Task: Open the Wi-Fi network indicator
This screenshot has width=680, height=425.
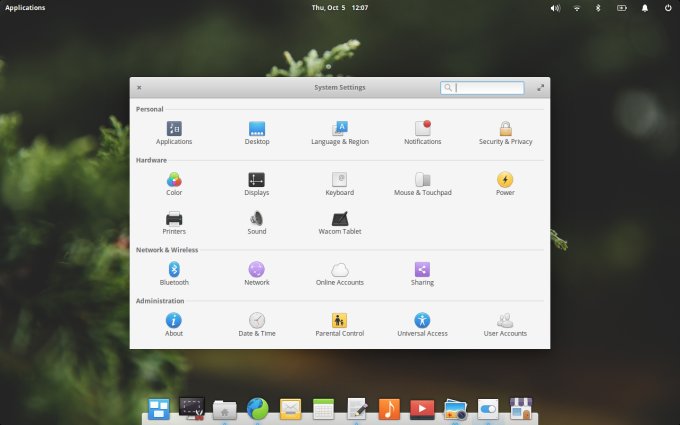Action: point(577,8)
